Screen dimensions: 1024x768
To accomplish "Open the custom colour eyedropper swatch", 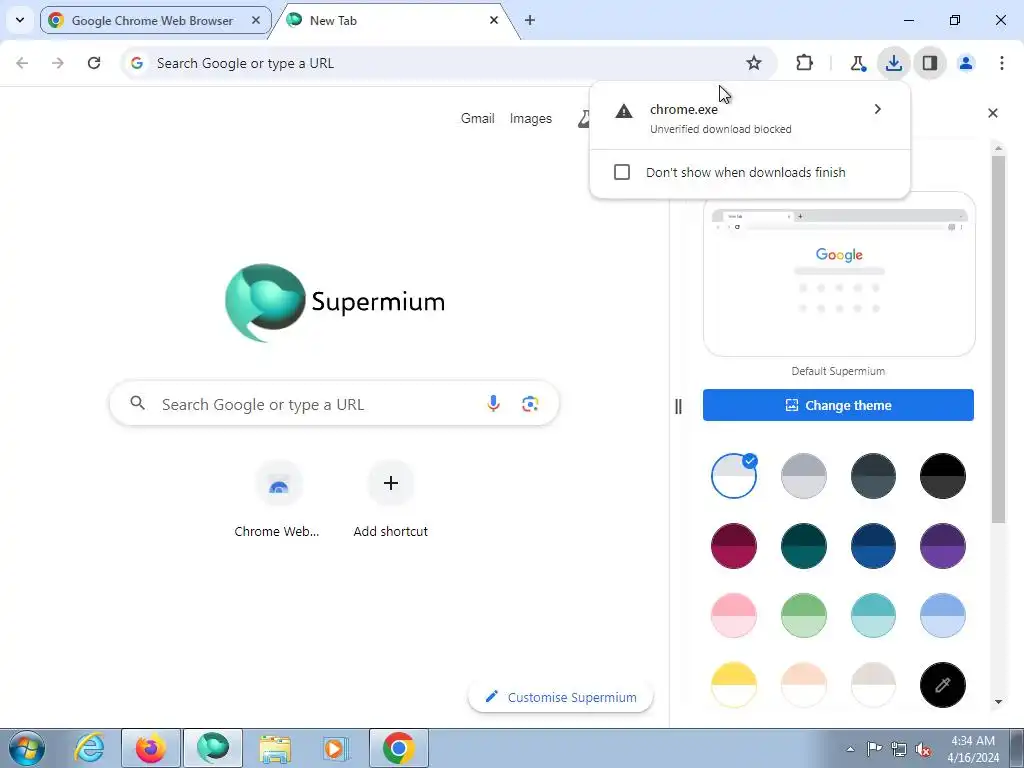I will [942, 685].
